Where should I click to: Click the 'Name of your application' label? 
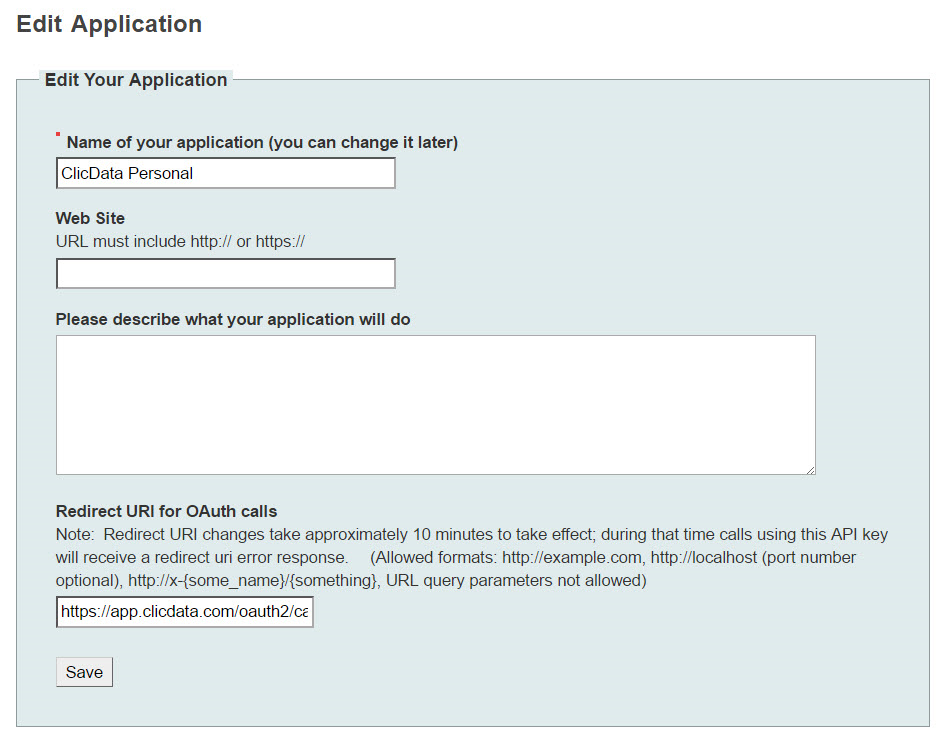[x=262, y=142]
